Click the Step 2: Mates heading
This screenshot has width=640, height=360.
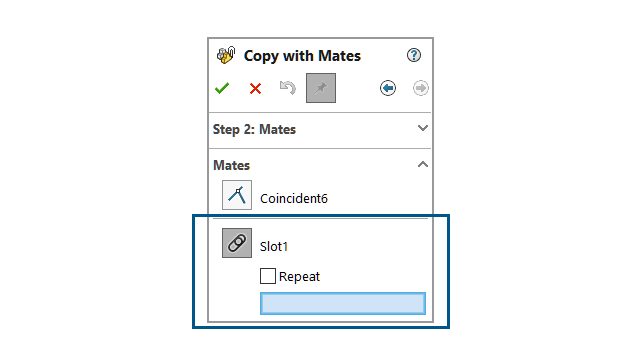pos(254,129)
